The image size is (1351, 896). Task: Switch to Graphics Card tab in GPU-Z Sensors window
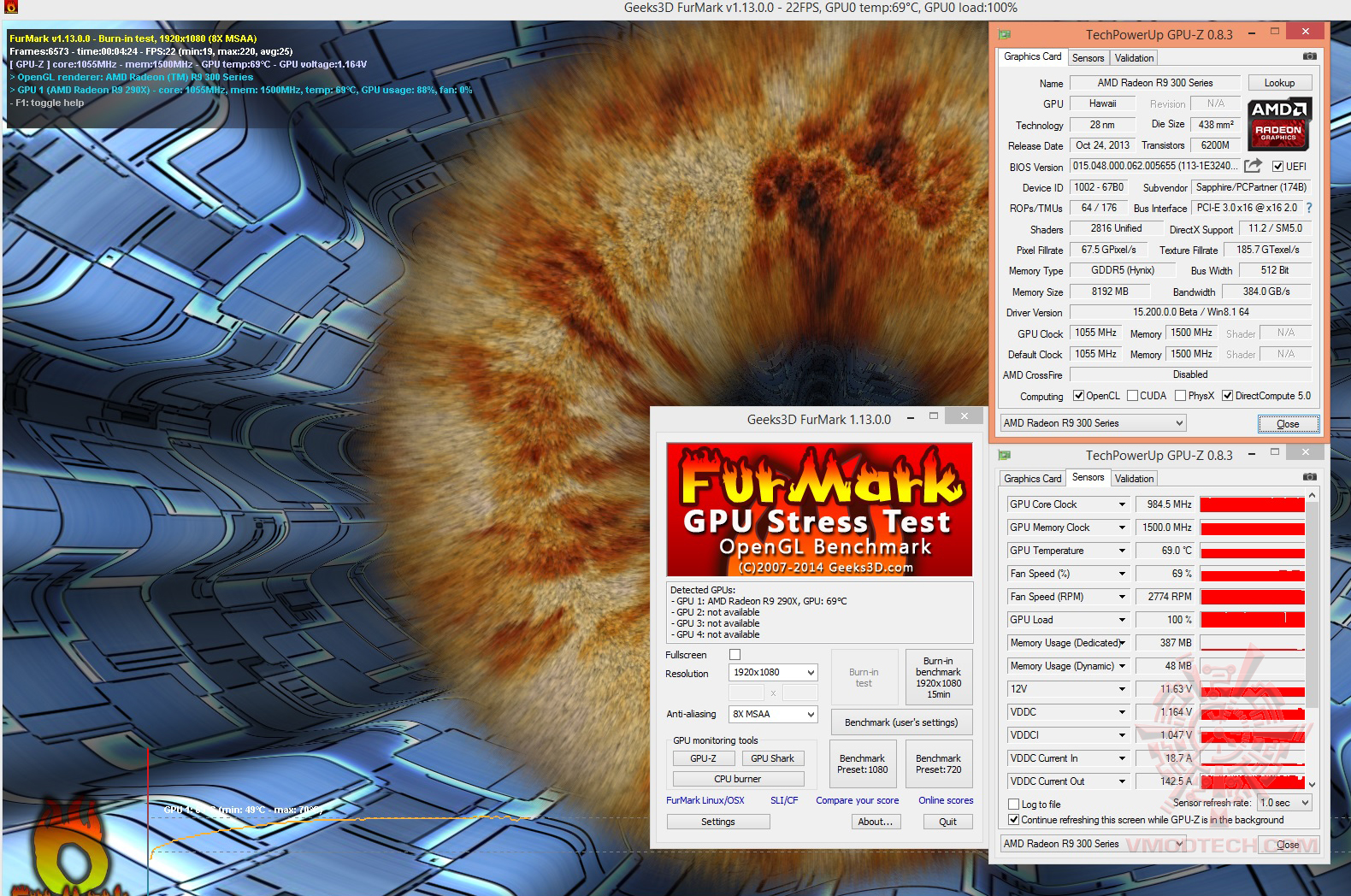tap(1032, 479)
